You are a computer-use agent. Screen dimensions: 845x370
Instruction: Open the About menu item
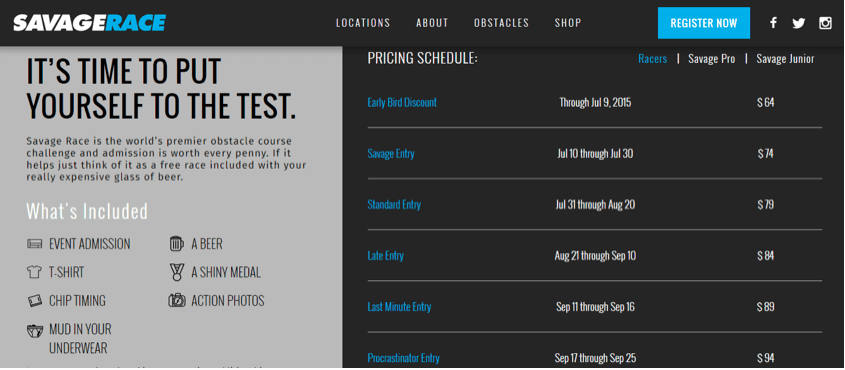(432, 23)
